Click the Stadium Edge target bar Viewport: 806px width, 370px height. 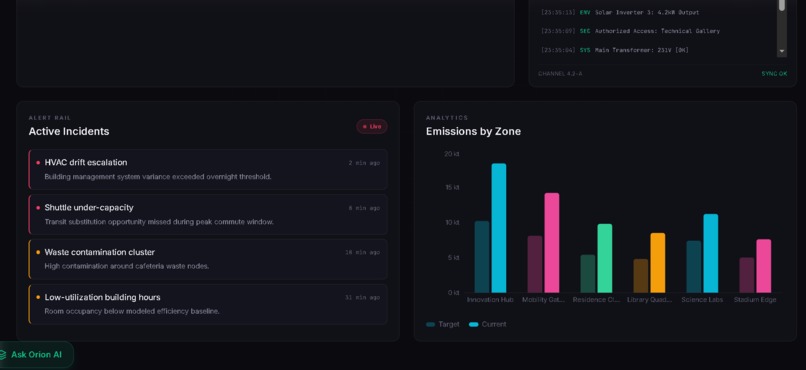(747, 275)
